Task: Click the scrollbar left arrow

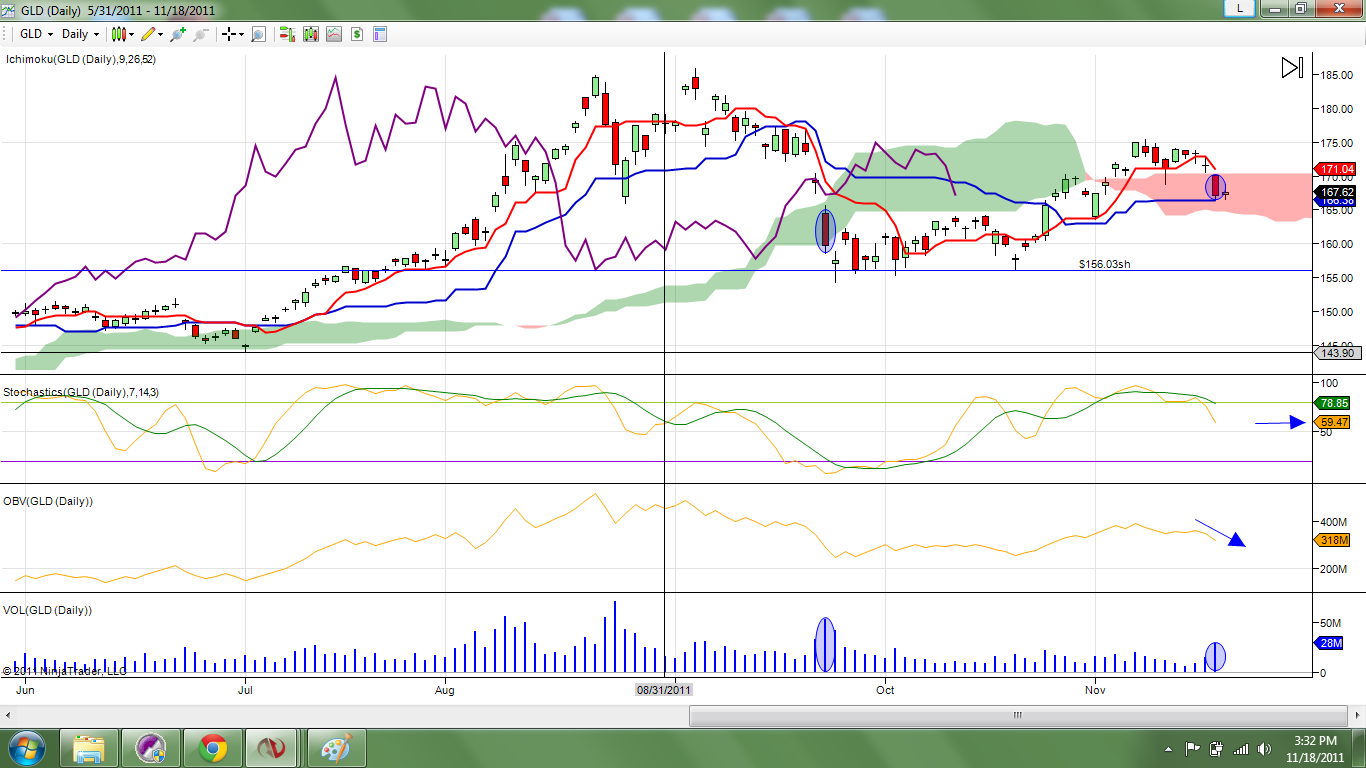Action: tap(9, 716)
